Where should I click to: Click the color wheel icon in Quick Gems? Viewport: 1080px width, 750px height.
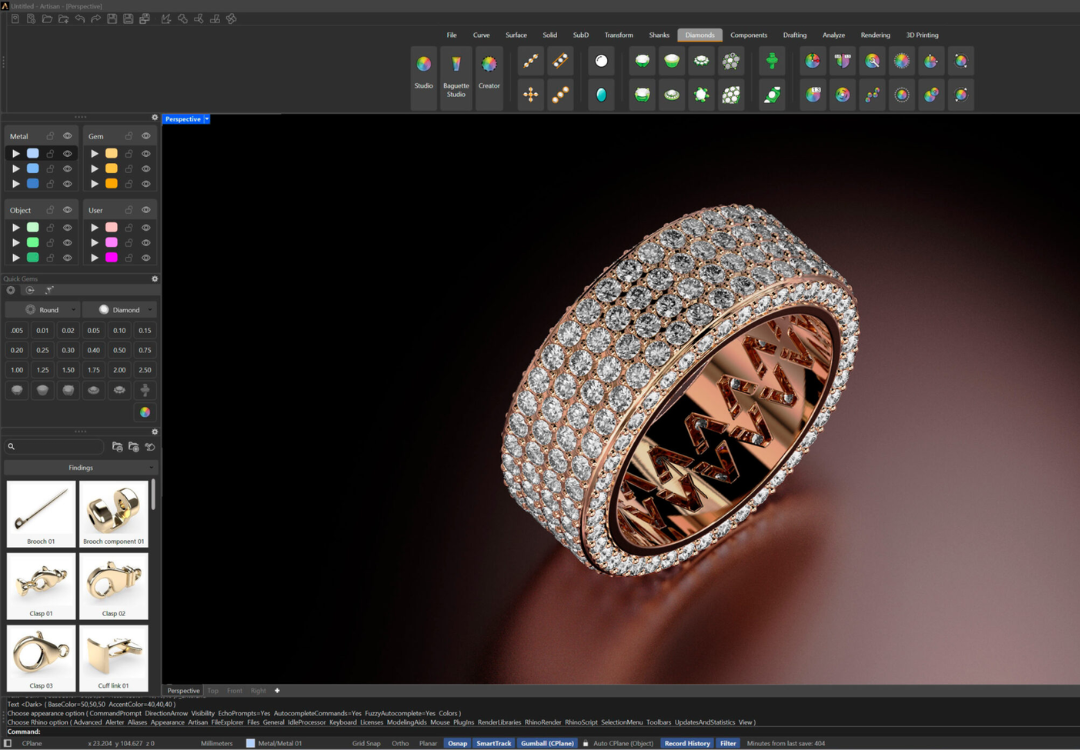tap(145, 412)
